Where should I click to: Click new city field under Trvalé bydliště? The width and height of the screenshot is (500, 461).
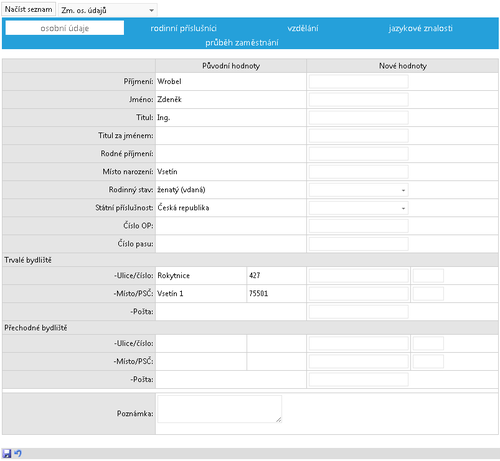358,294
